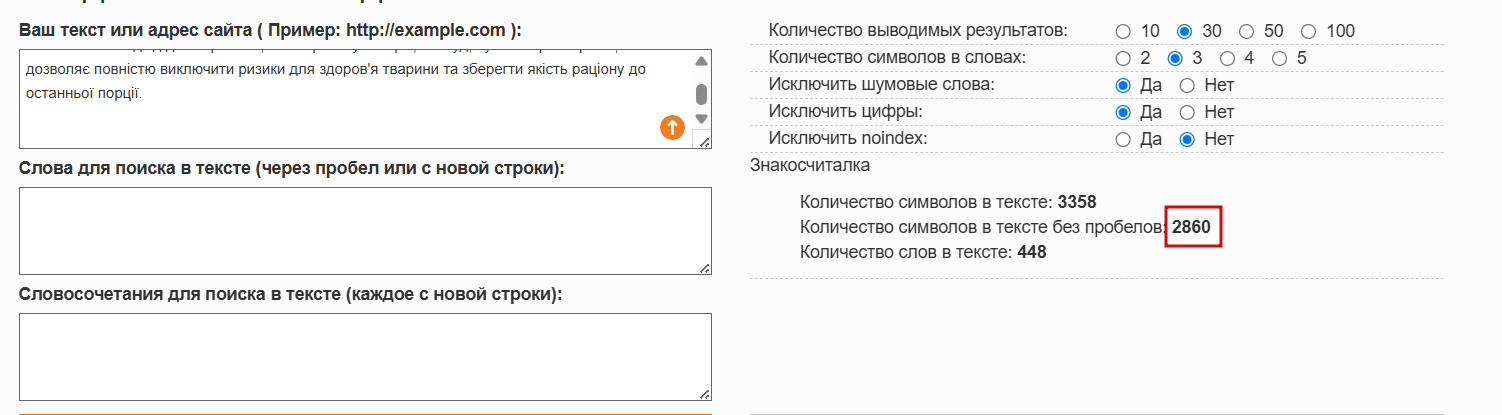Click the orange up-arrow icon in text area
1502x415 pixels.
tap(672, 127)
